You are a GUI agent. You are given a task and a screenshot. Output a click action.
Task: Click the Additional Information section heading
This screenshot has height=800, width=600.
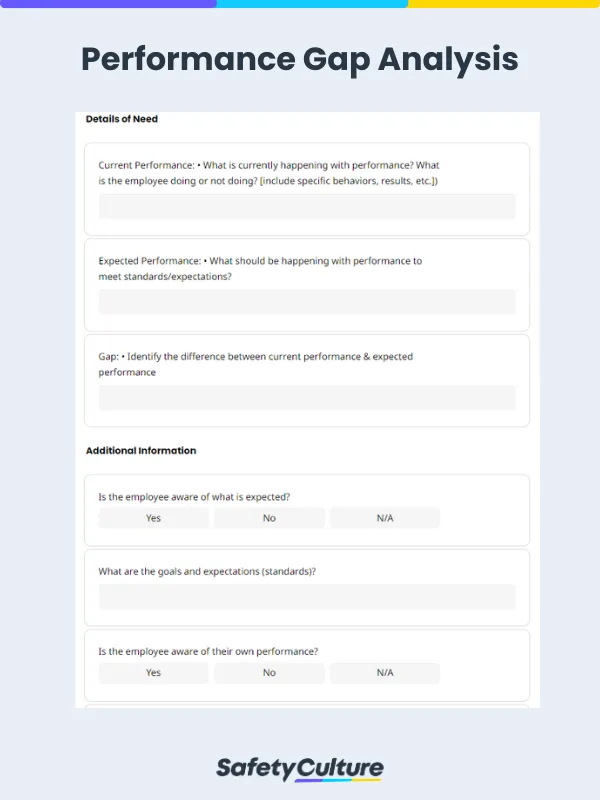coord(141,451)
